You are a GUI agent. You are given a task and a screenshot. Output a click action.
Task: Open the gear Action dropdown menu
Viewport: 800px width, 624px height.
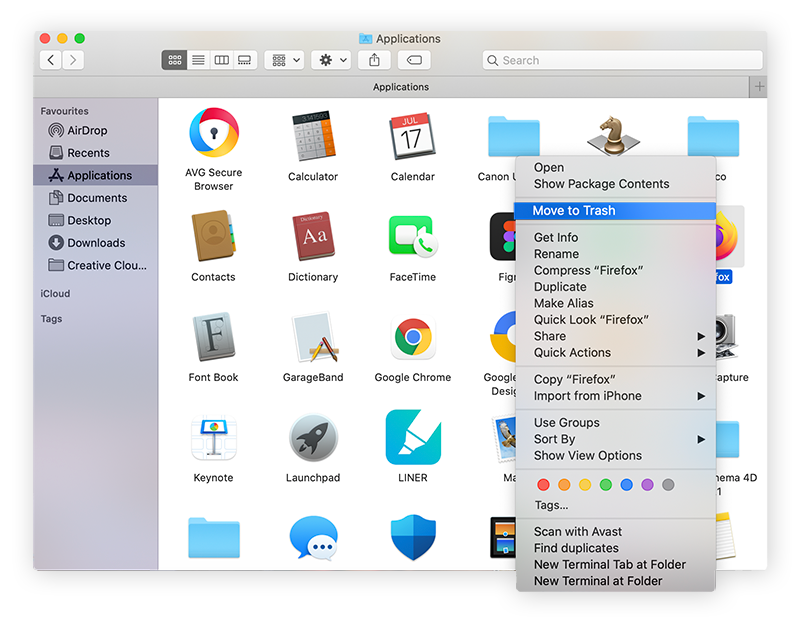331,60
